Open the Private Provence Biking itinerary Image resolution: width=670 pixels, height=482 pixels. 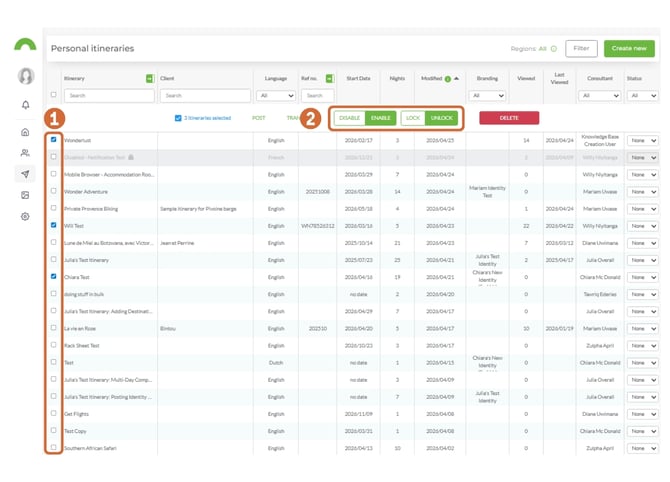[91, 209]
